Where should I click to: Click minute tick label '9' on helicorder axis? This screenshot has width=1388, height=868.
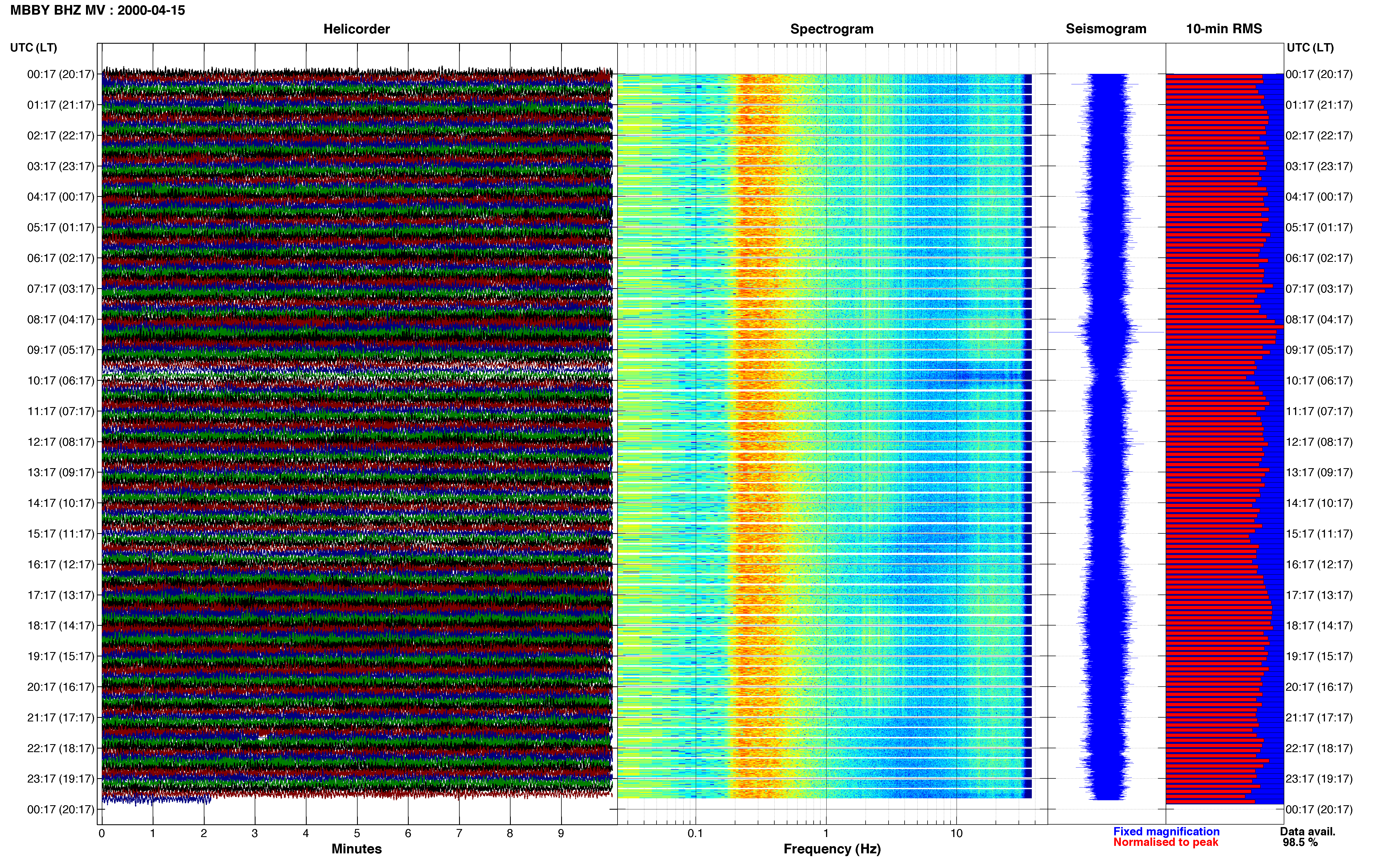[x=561, y=833]
